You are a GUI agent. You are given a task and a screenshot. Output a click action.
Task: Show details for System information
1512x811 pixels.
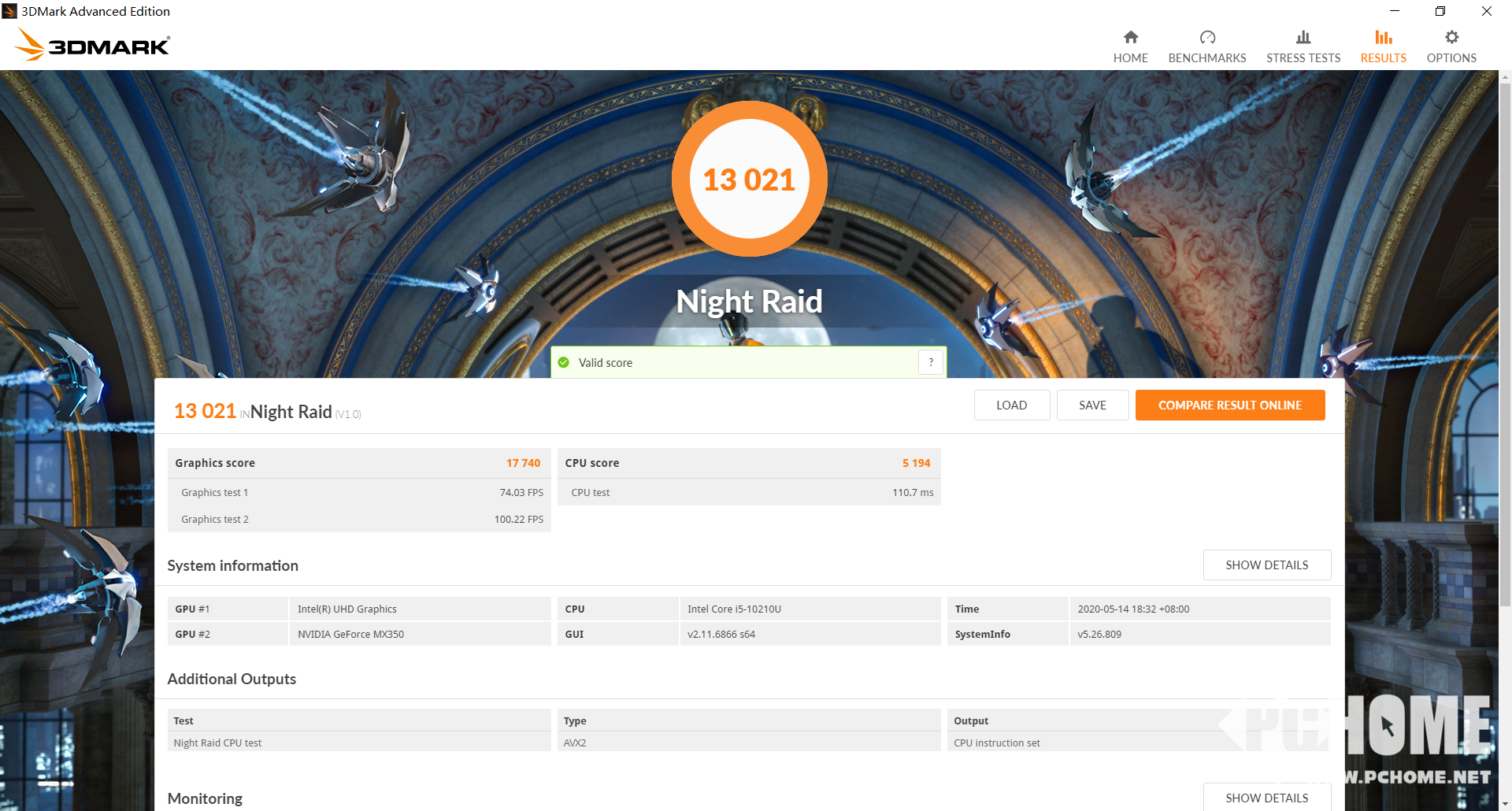click(x=1267, y=565)
